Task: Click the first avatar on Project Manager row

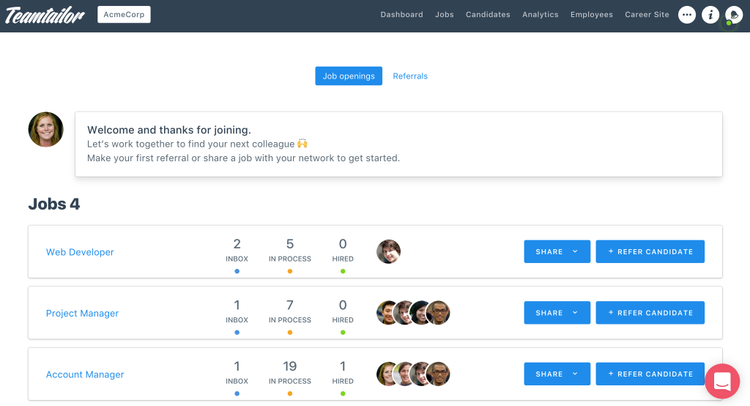Action: [x=388, y=313]
